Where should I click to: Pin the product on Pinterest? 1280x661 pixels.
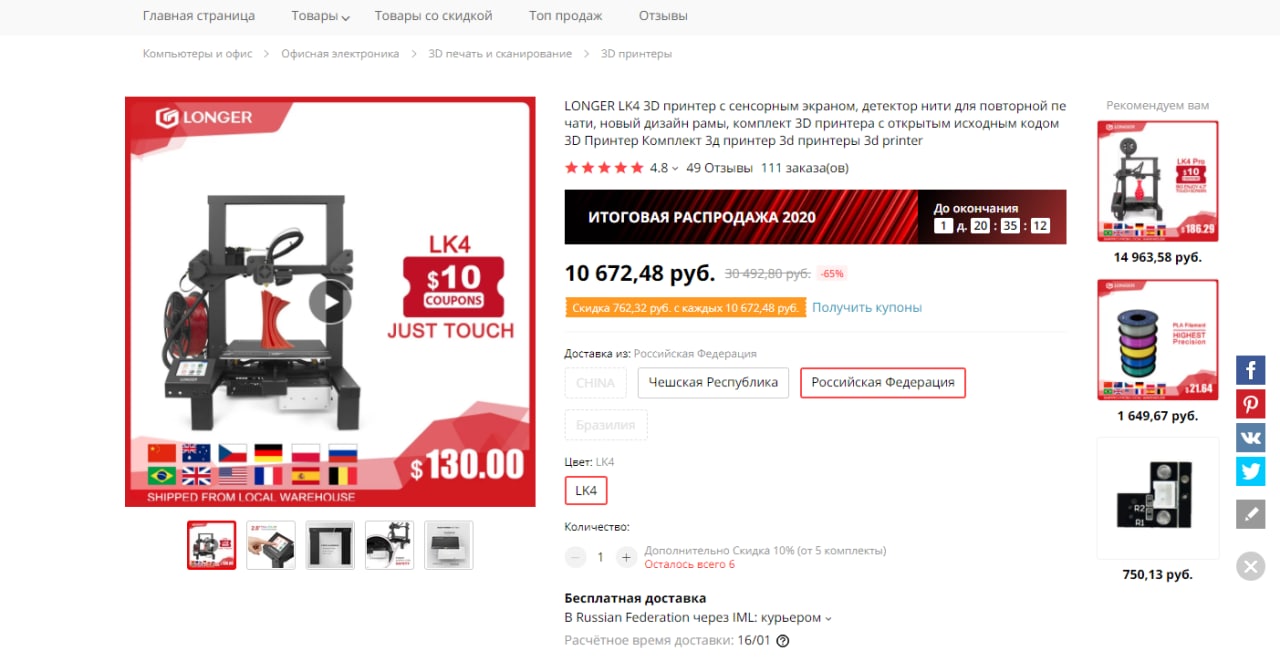point(1251,404)
